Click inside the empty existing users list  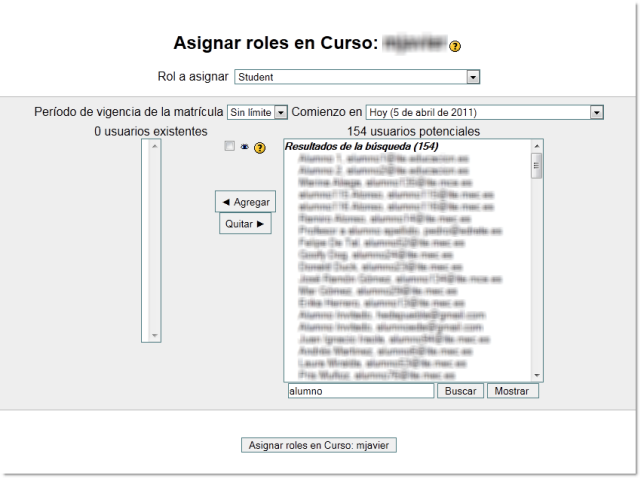click(146, 240)
